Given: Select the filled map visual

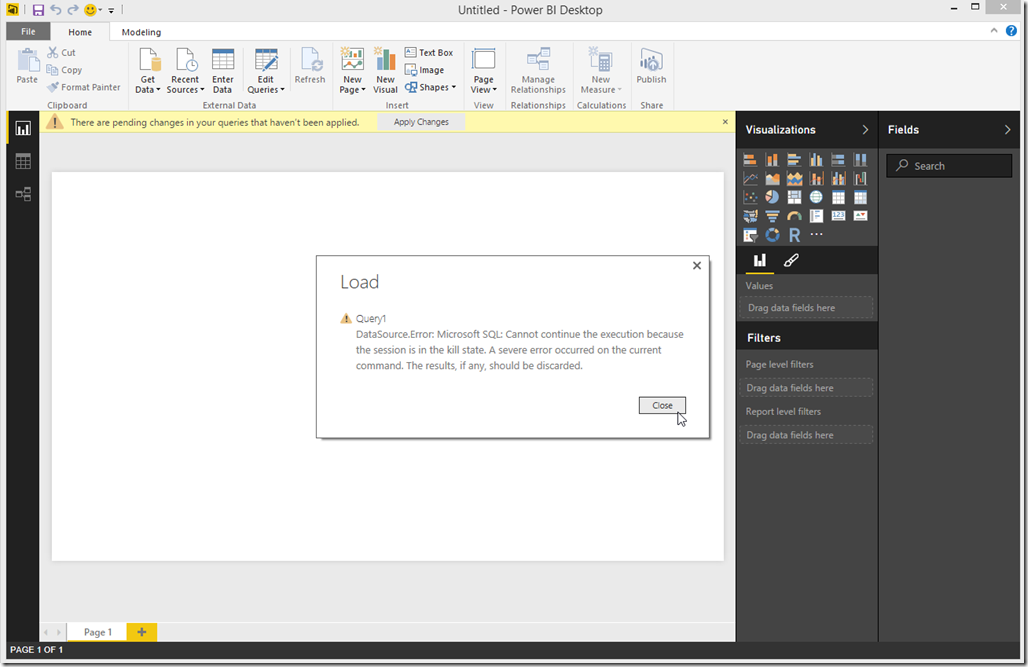Looking at the screenshot, I should 750,216.
